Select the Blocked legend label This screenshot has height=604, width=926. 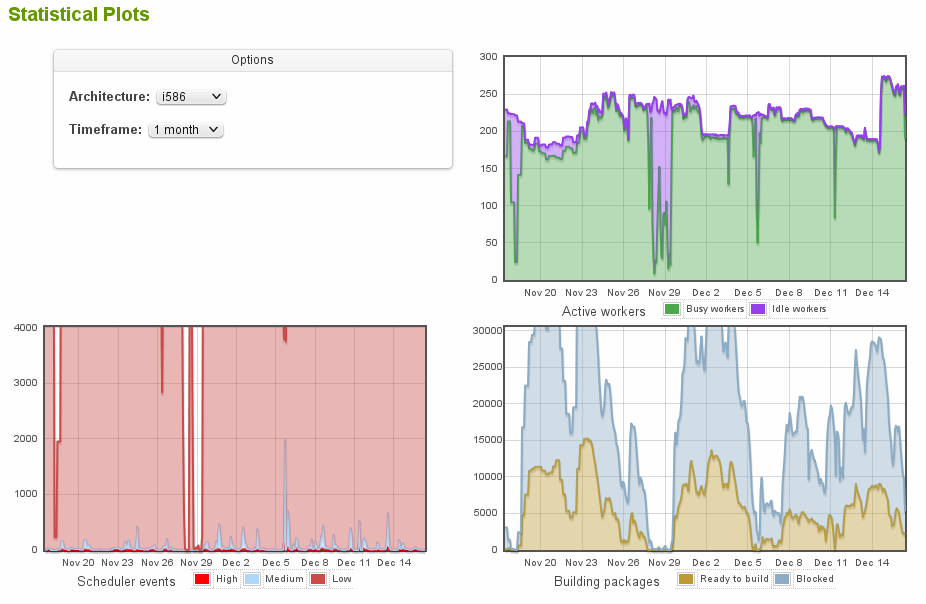click(x=814, y=579)
